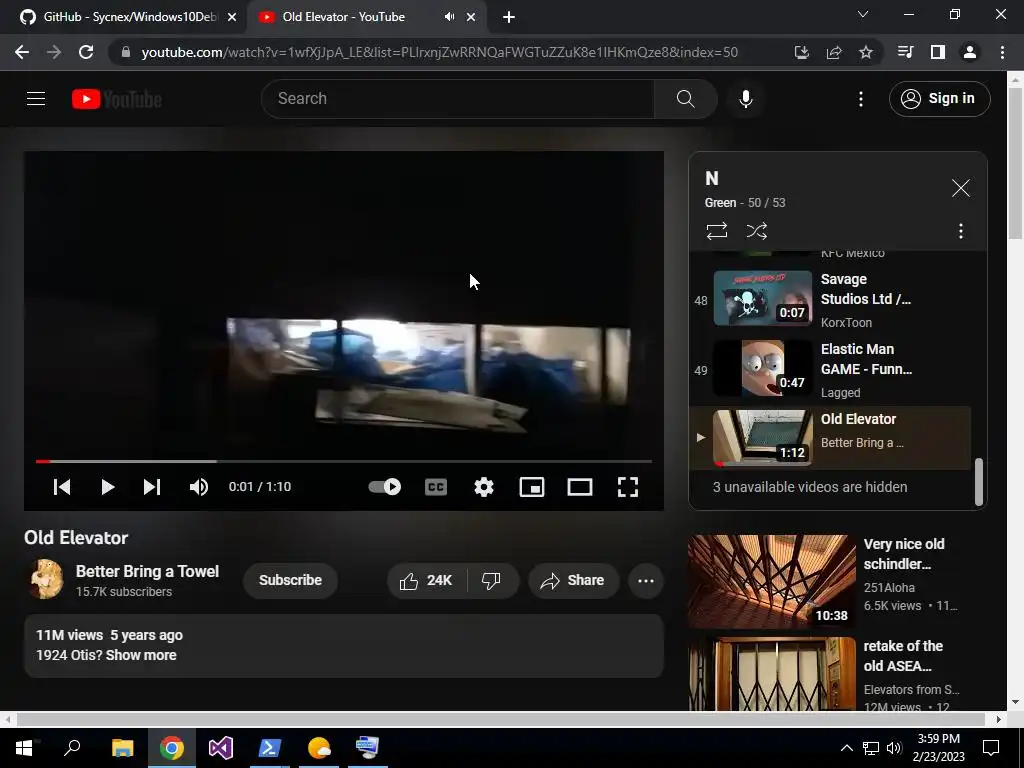
Task: Close the playlist panel
Action: click(x=961, y=188)
